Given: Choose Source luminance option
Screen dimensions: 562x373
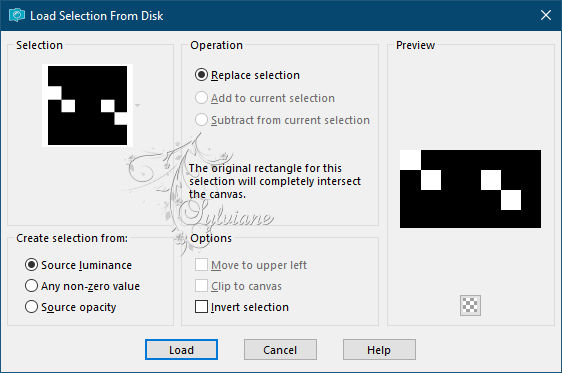Looking at the screenshot, I should tap(78, 265).
